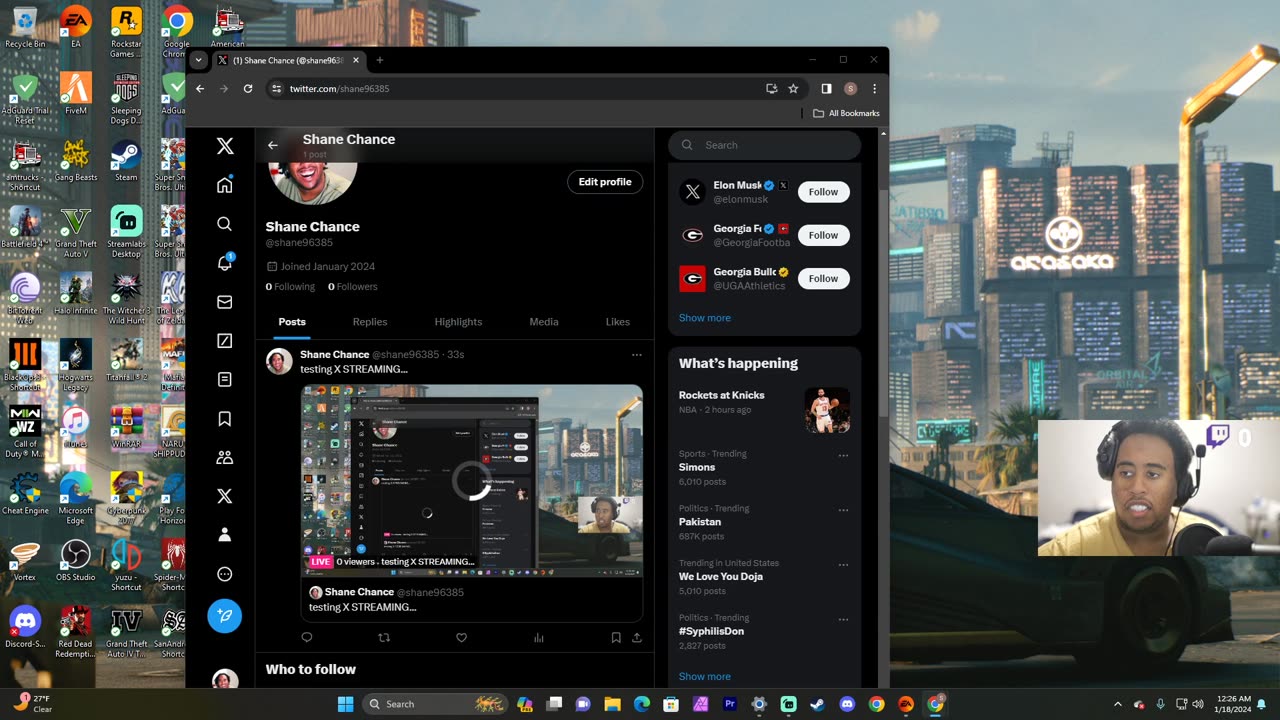Click Show more under follow suggestions
This screenshot has width=1280, height=720.
coord(705,318)
